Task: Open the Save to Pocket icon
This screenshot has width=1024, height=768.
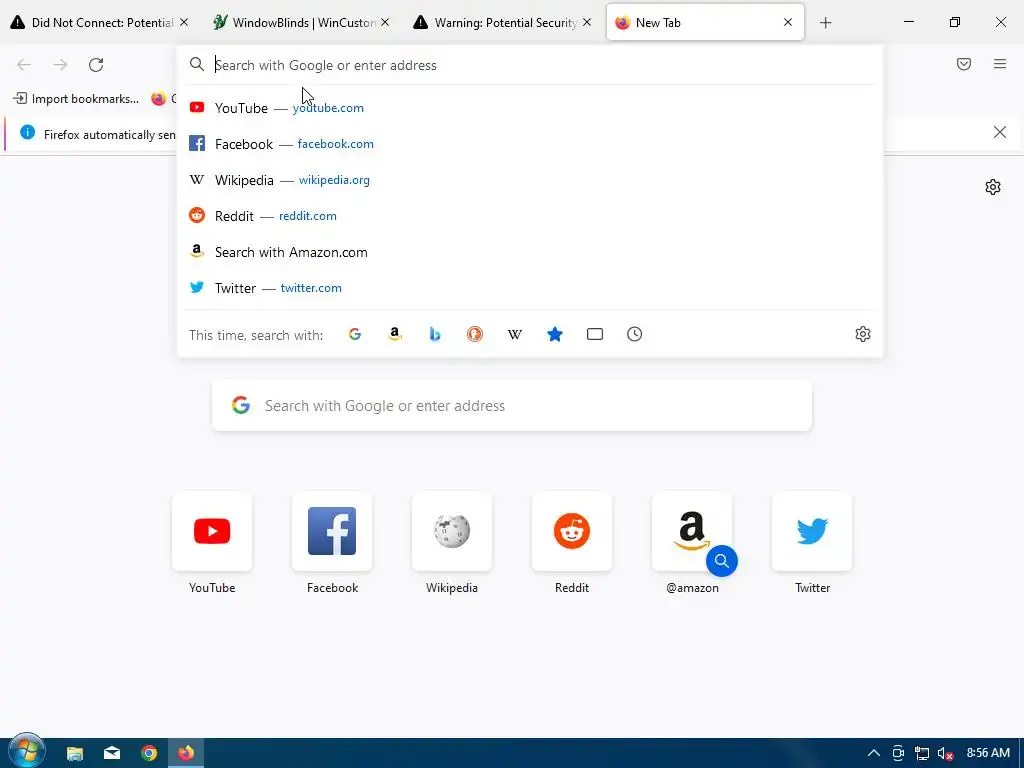Action: tap(964, 64)
